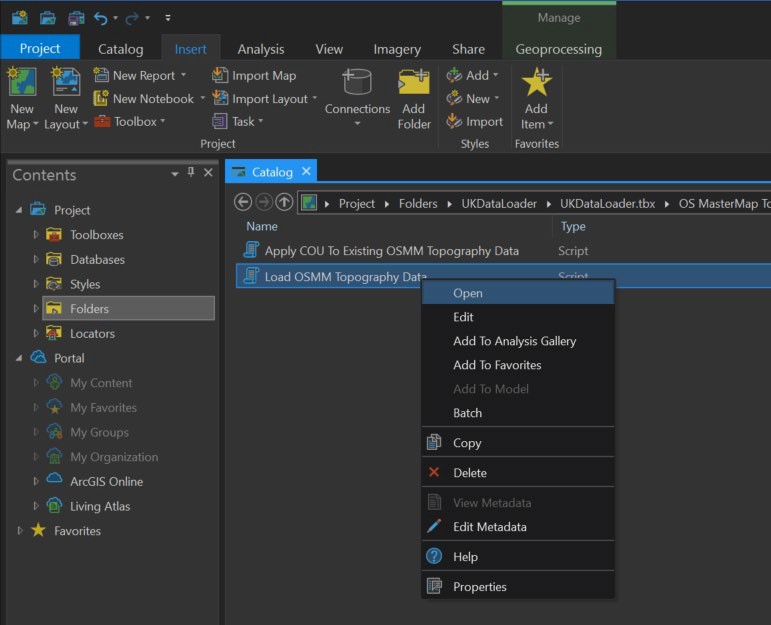Open the Imagery ribbon tab
The width and height of the screenshot is (771, 625).
click(x=397, y=49)
